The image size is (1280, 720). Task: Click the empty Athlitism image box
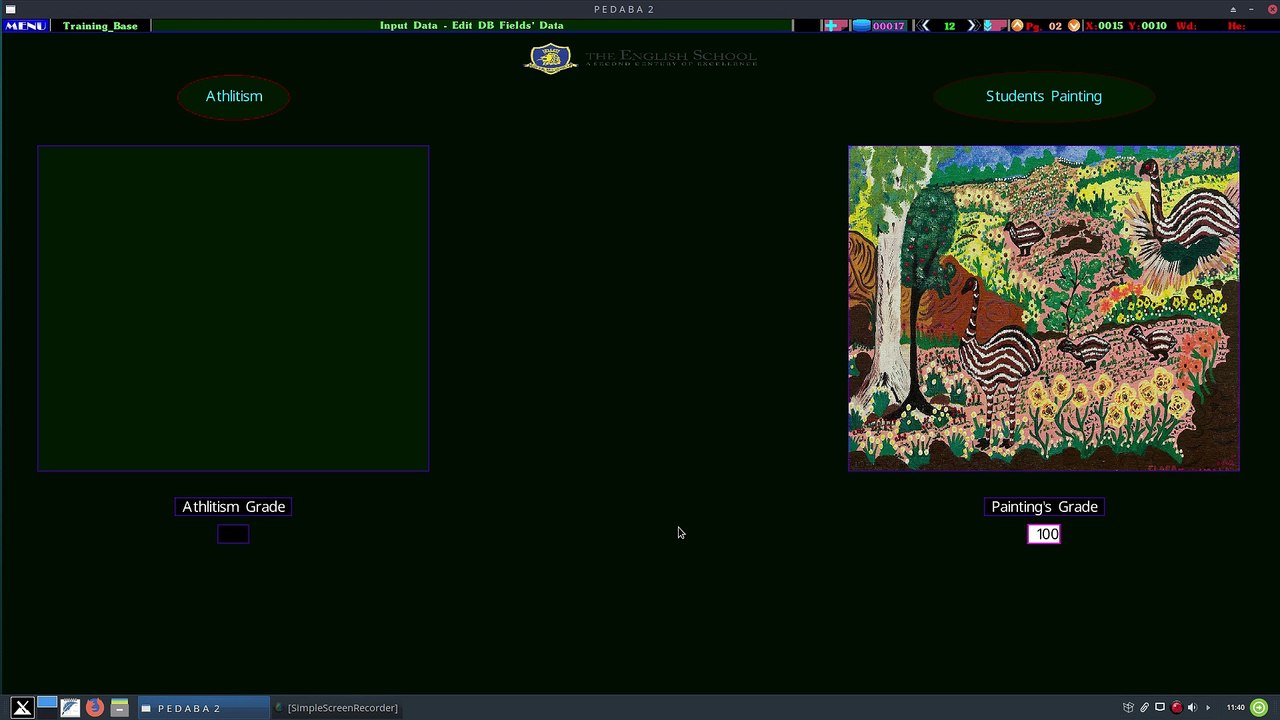(233, 308)
